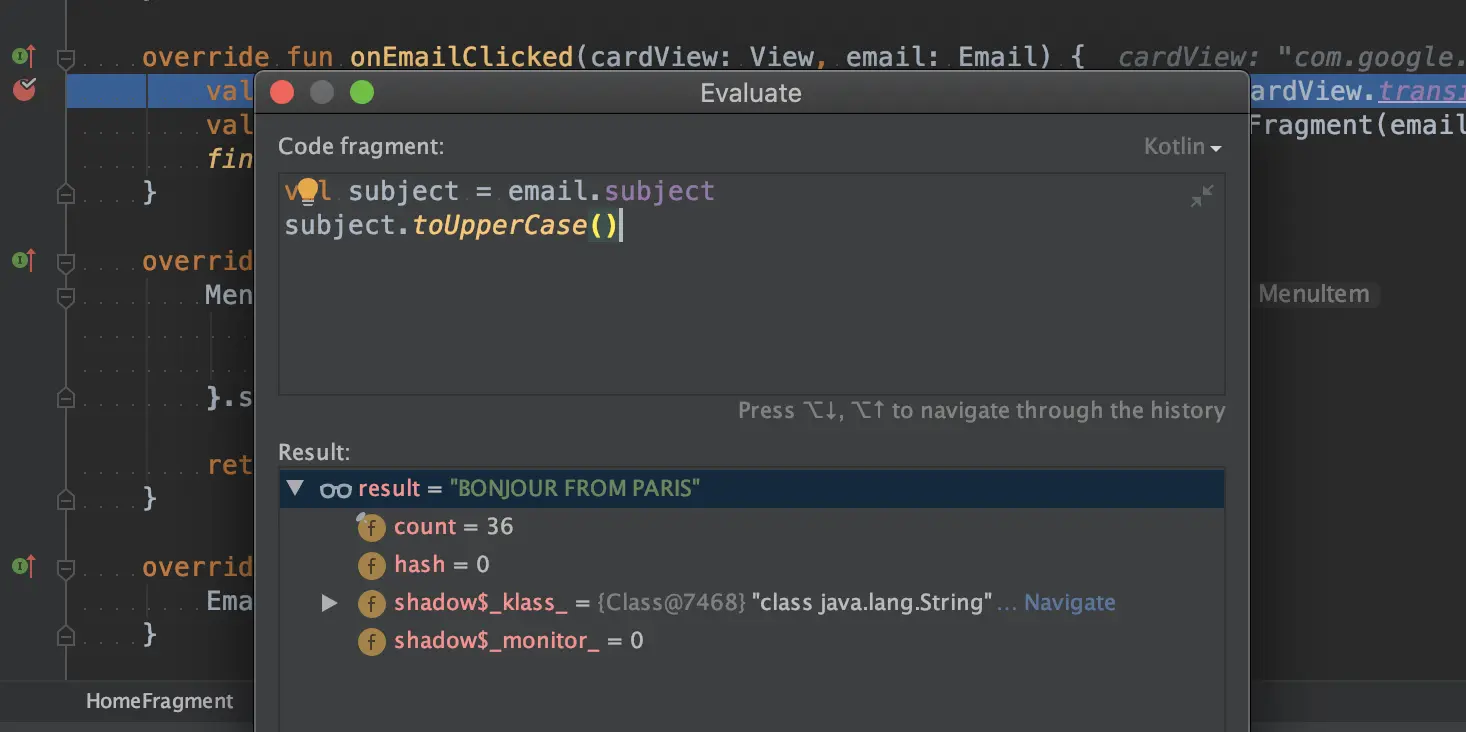Screen dimensions: 1466x732
Task: Click the field icon next to hash
Action: point(371,565)
